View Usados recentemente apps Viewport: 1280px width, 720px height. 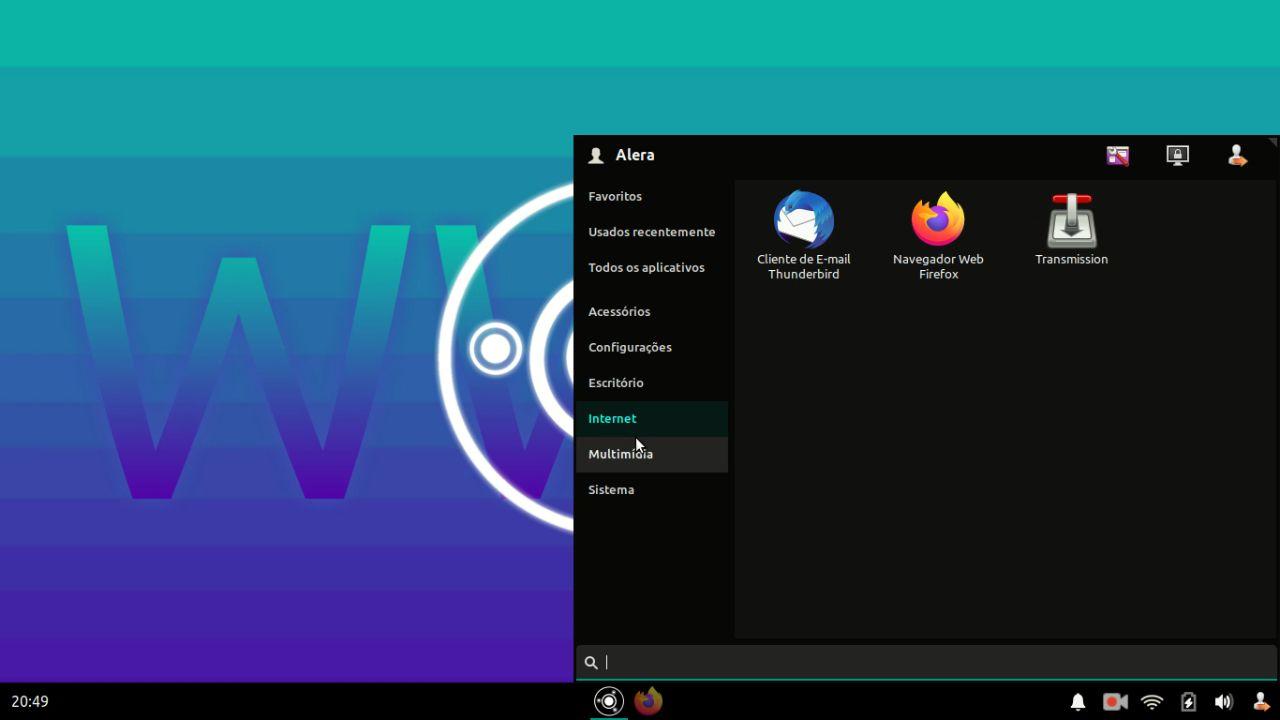pos(652,231)
